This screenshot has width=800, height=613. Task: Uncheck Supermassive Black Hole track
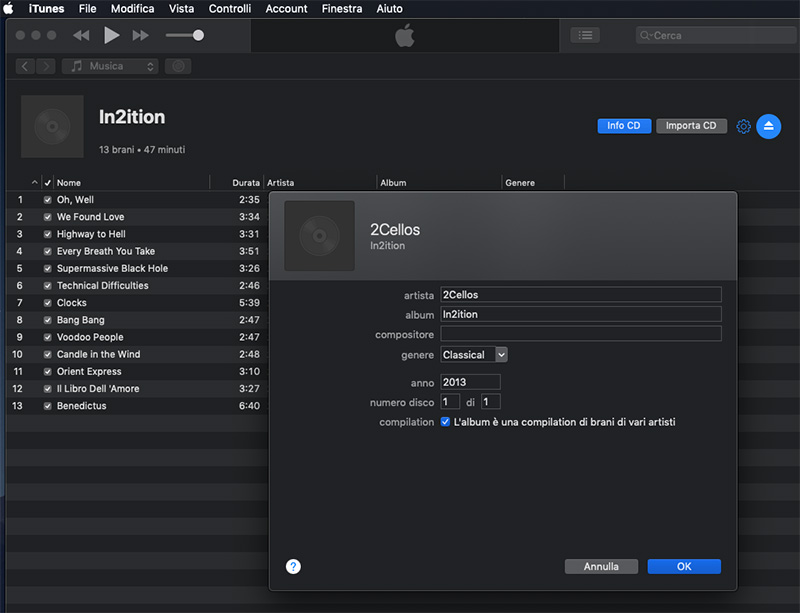coord(47,268)
